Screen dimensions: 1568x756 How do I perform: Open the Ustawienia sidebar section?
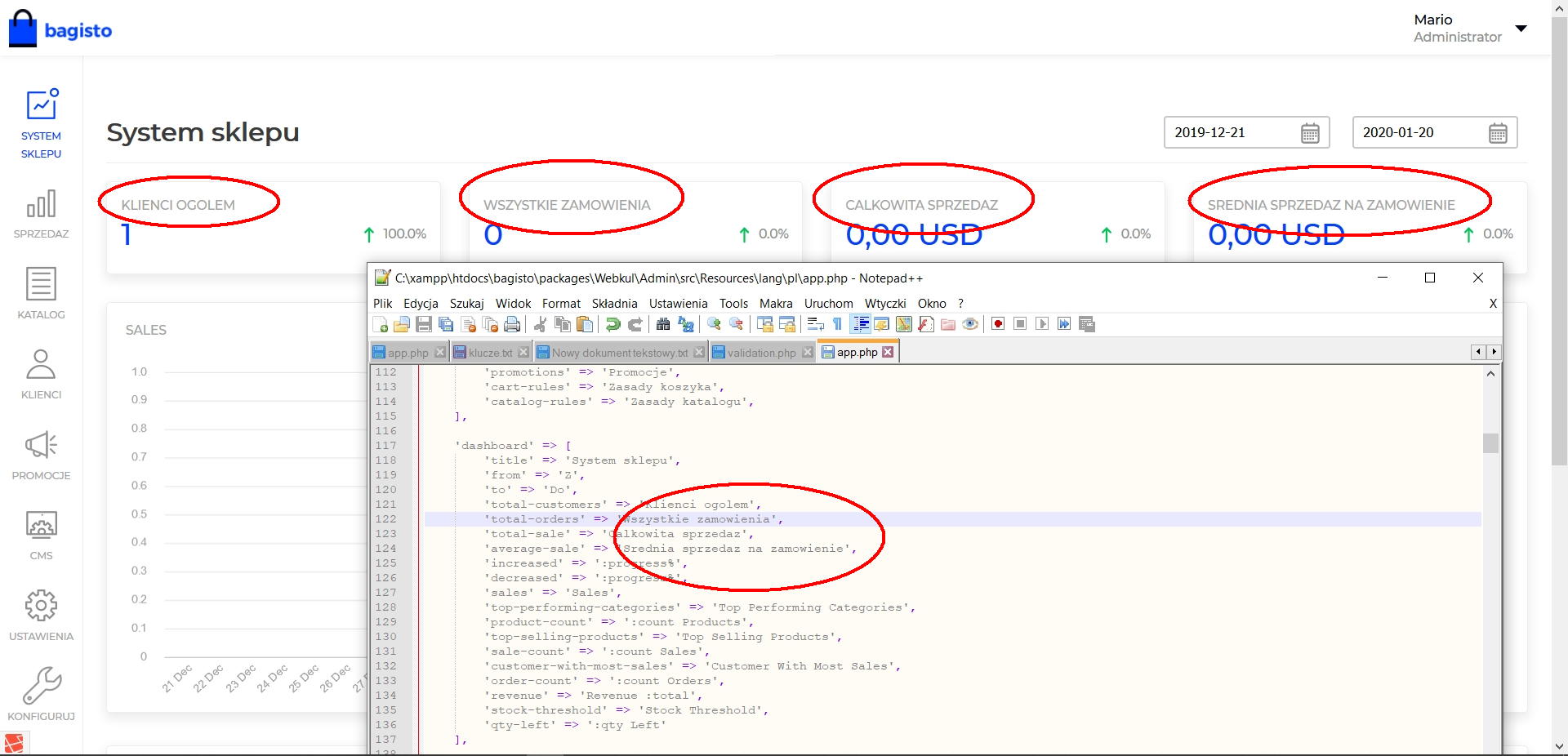click(x=41, y=616)
